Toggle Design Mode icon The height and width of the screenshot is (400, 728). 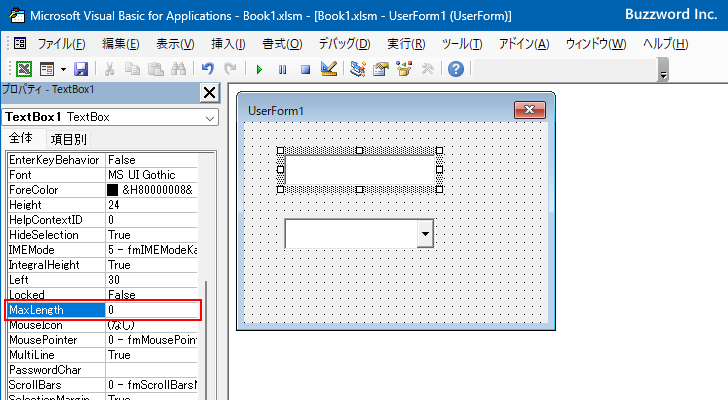pyautogui.click(x=329, y=69)
